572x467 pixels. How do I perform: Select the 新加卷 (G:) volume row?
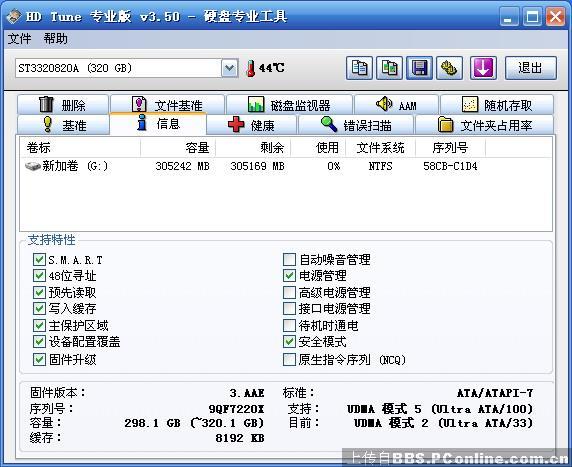(x=286, y=166)
